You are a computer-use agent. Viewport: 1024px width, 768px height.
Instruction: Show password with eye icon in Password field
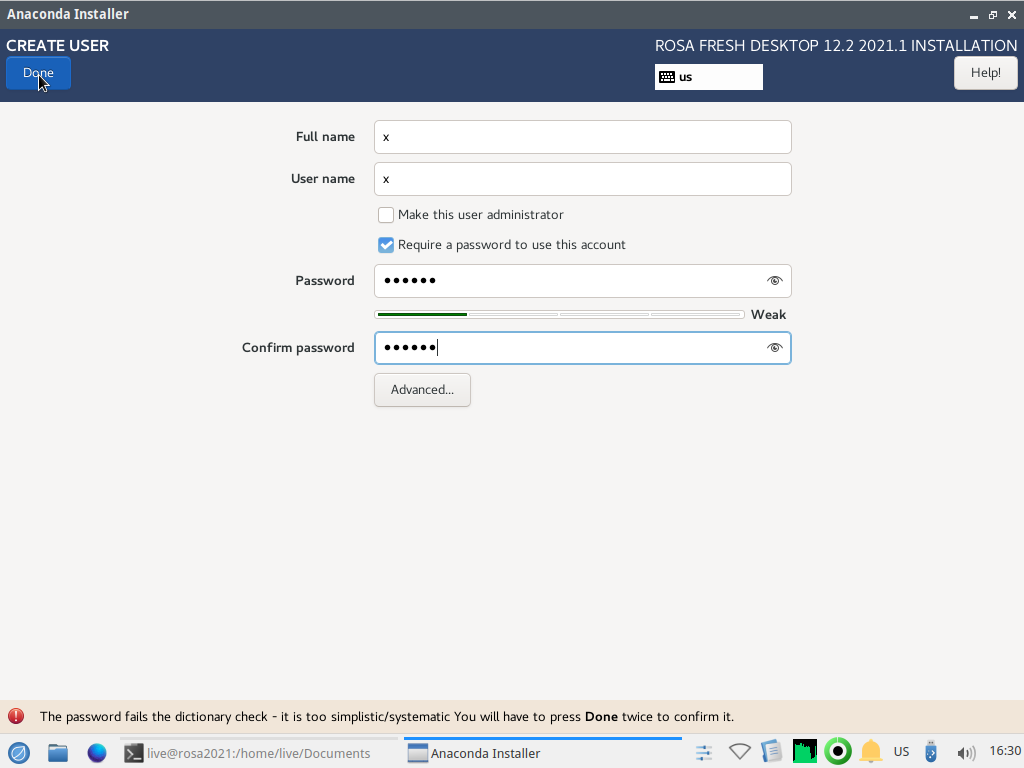pos(774,281)
